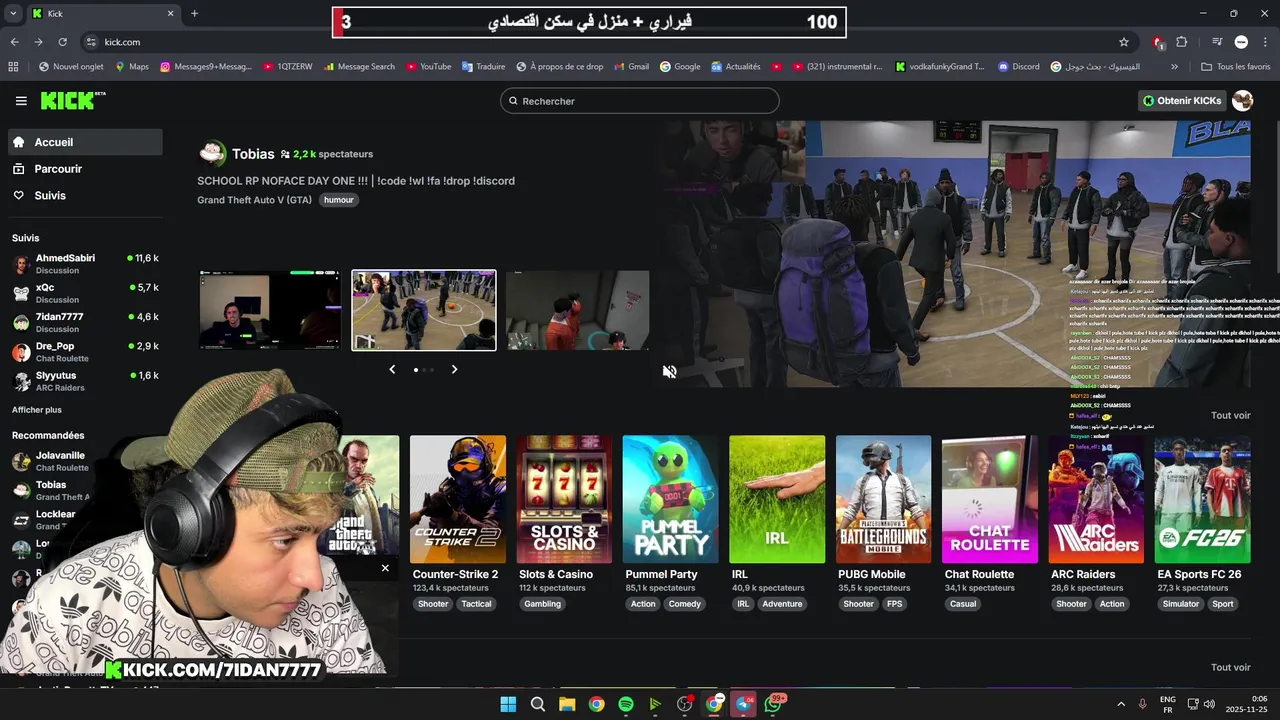
Task: Open Dre_Pop followed channel
Action: (86, 352)
